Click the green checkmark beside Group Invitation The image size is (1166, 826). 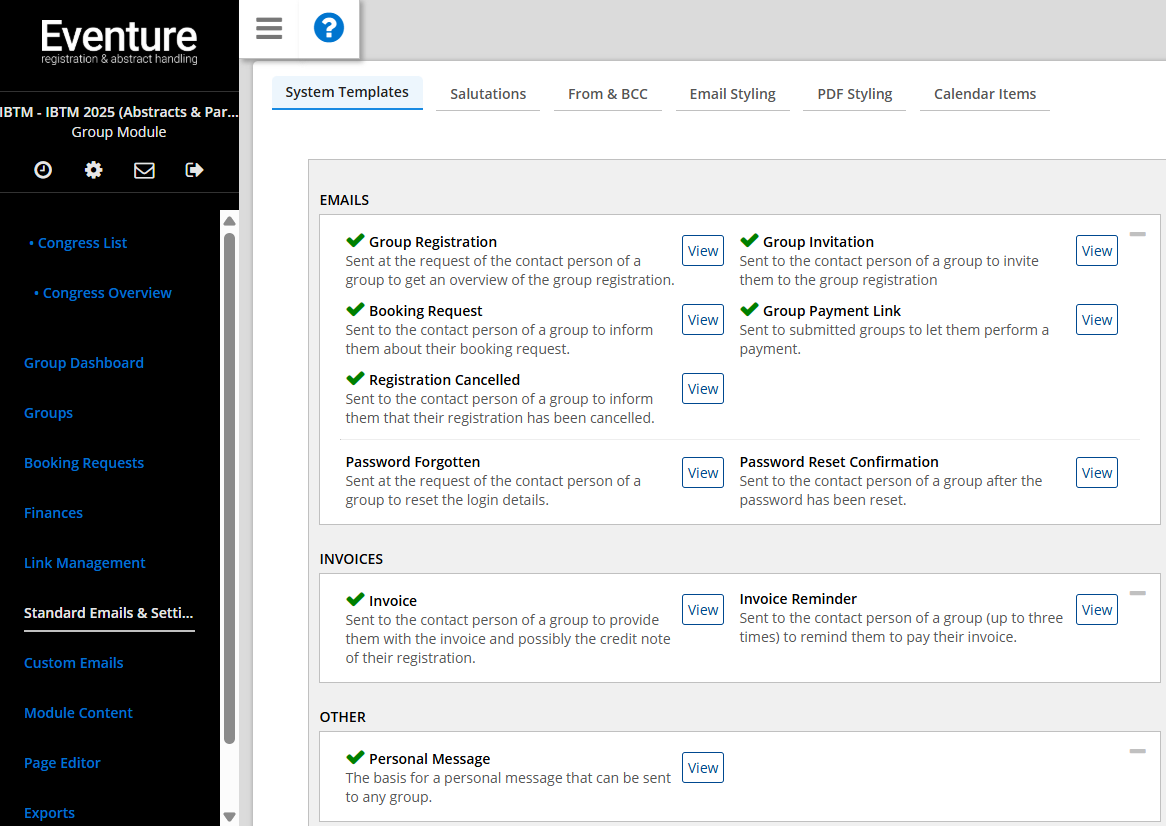pos(750,240)
